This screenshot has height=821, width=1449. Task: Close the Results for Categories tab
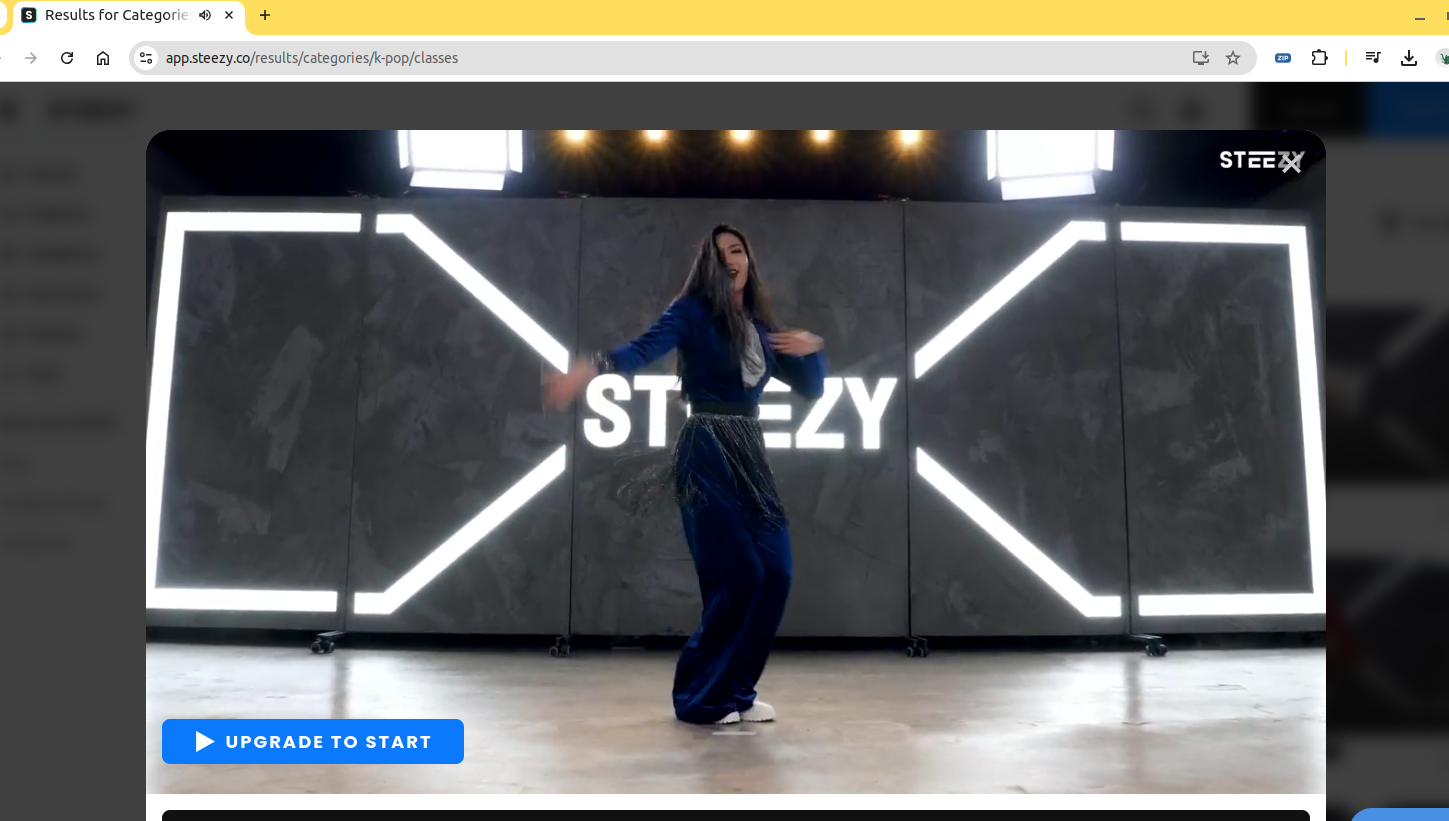pyautogui.click(x=229, y=15)
